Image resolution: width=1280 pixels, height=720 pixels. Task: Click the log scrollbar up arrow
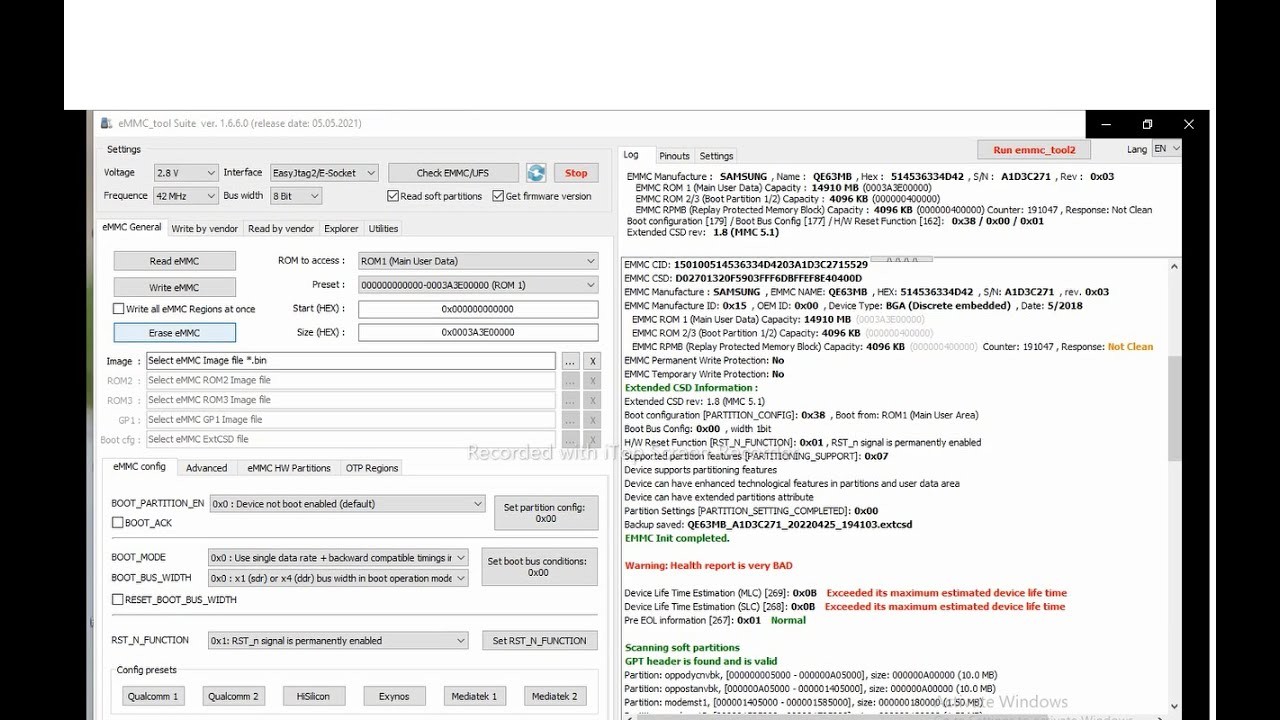click(x=1173, y=267)
